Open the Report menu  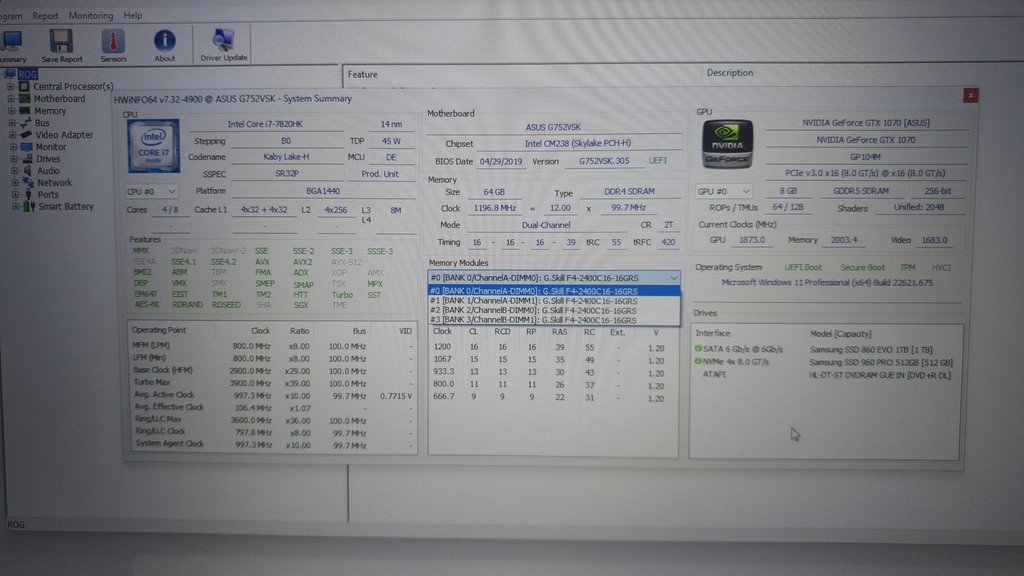(x=44, y=15)
